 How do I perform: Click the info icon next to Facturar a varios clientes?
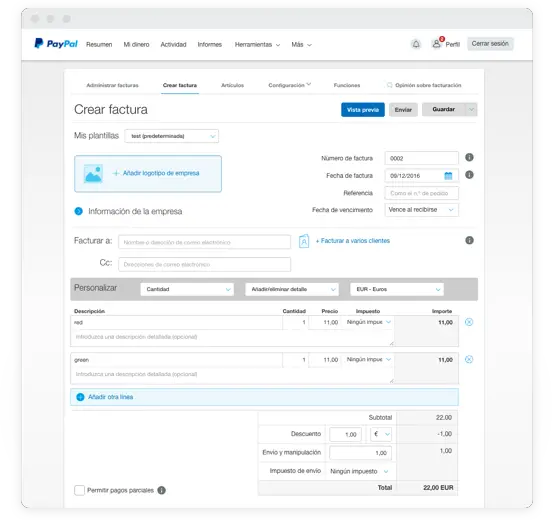[469, 240]
